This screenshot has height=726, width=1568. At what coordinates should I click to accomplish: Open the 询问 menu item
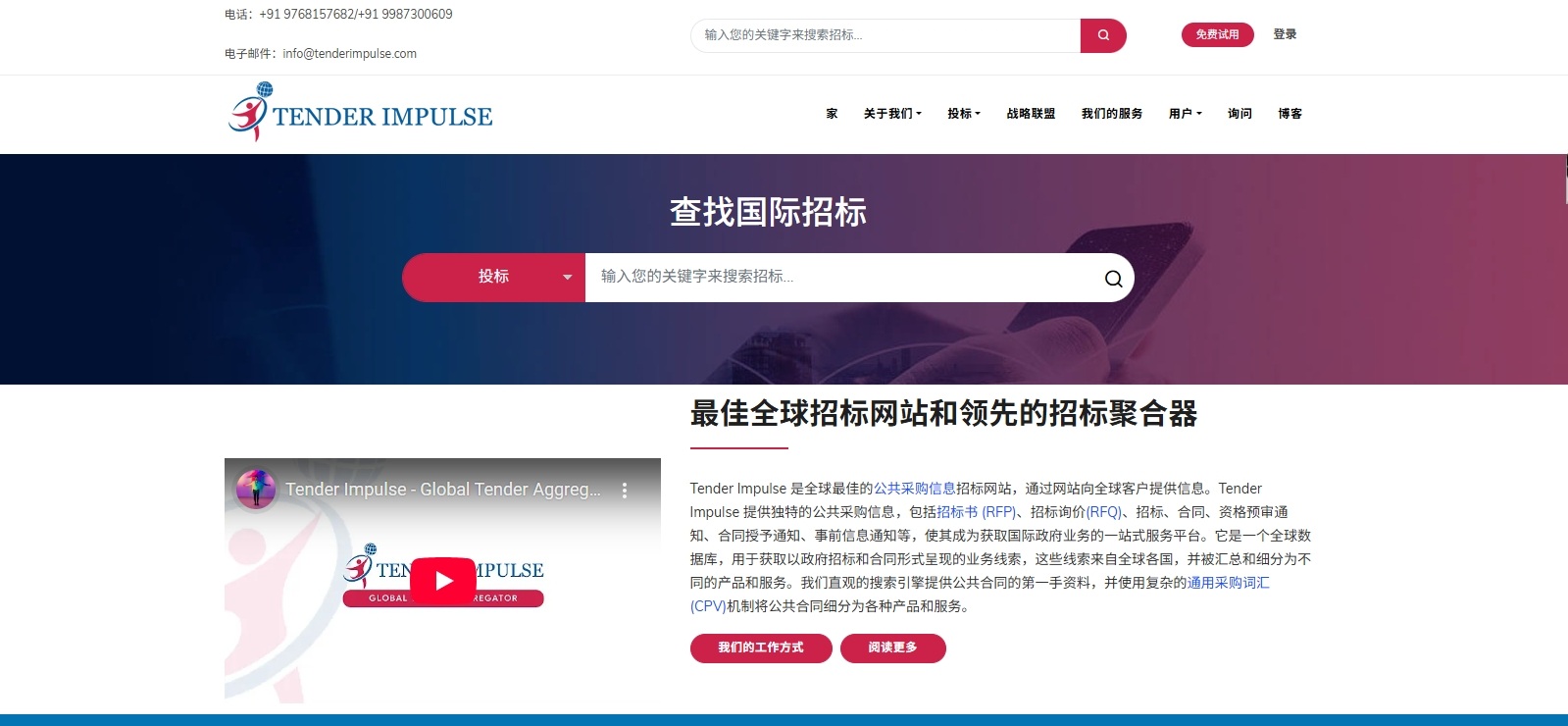tap(1239, 114)
